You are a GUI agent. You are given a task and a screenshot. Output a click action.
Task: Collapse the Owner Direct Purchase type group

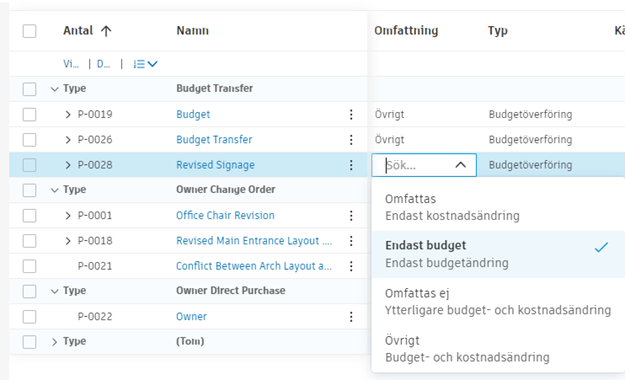pyautogui.click(x=55, y=291)
